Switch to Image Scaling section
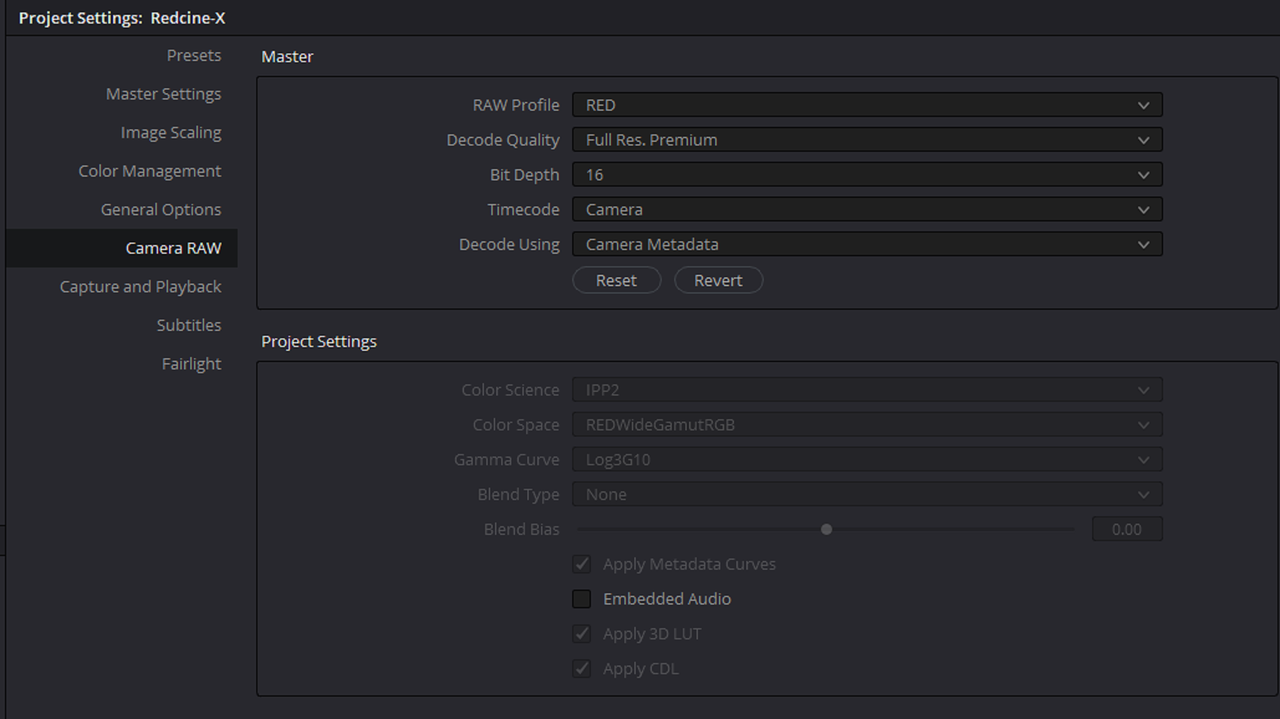 pos(171,132)
